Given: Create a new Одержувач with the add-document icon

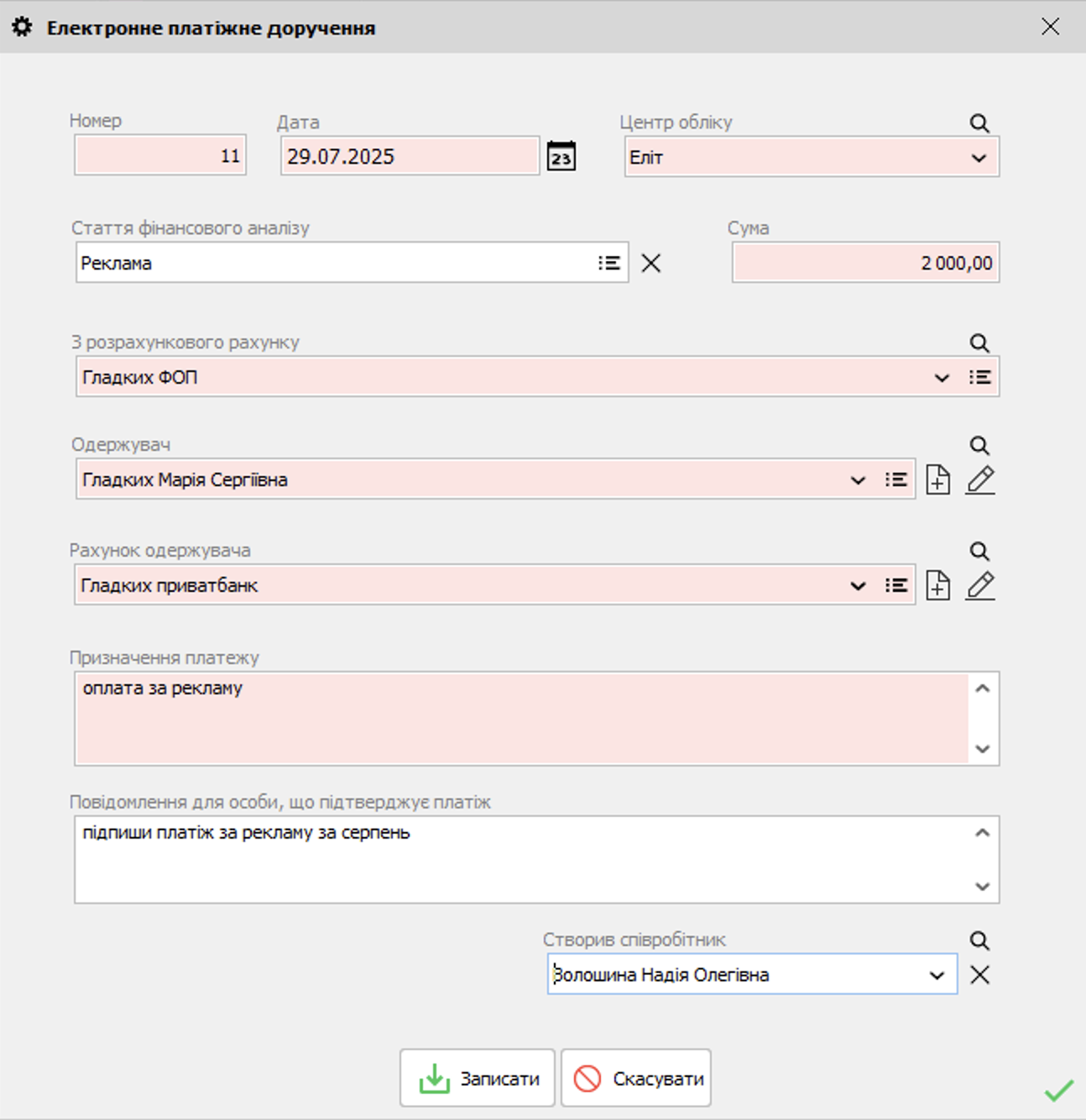Looking at the screenshot, I should point(937,479).
